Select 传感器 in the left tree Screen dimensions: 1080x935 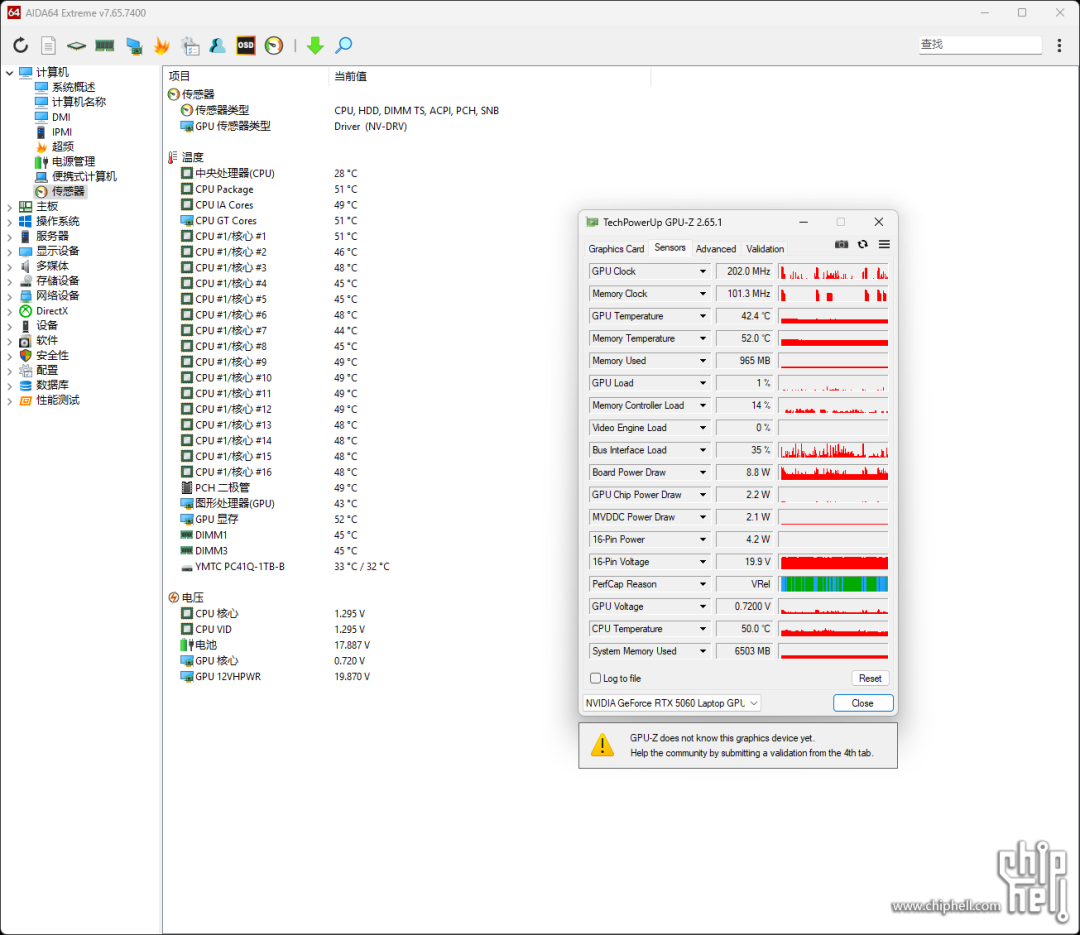pos(68,192)
